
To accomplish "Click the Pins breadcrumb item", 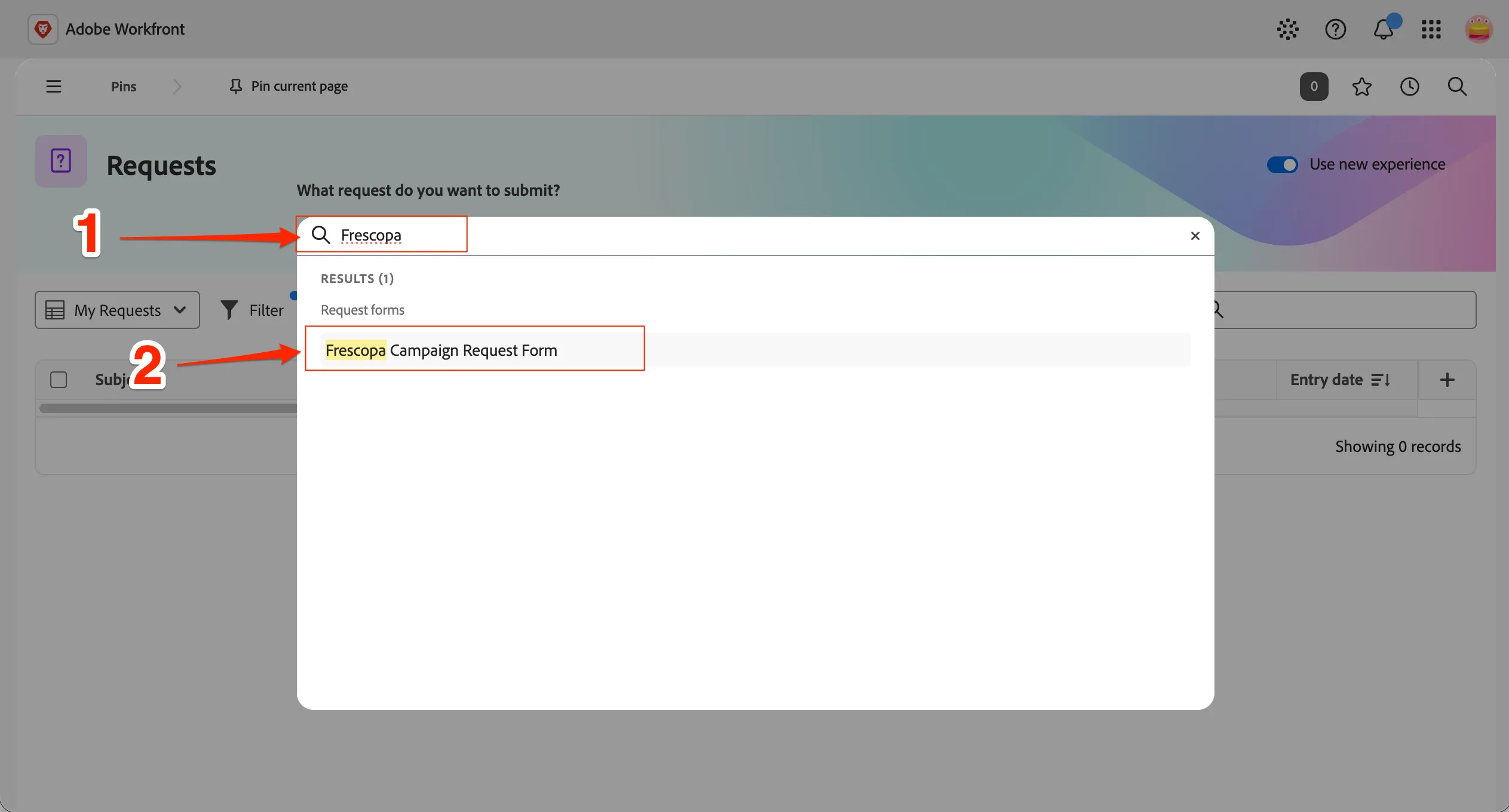I will click(x=124, y=87).
